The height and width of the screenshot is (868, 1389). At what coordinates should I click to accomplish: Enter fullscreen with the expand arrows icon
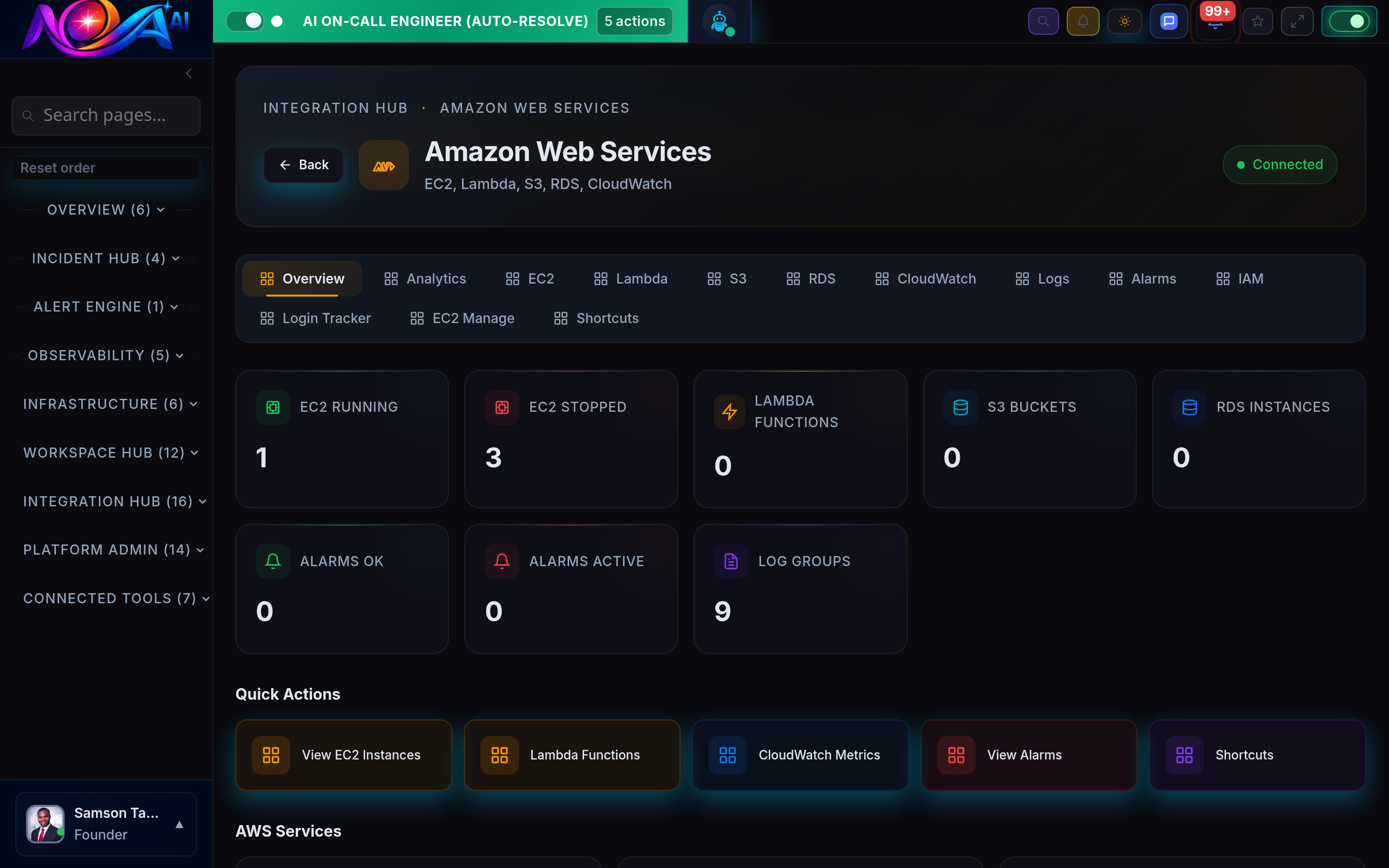pyautogui.click(x=1297, y=21)
